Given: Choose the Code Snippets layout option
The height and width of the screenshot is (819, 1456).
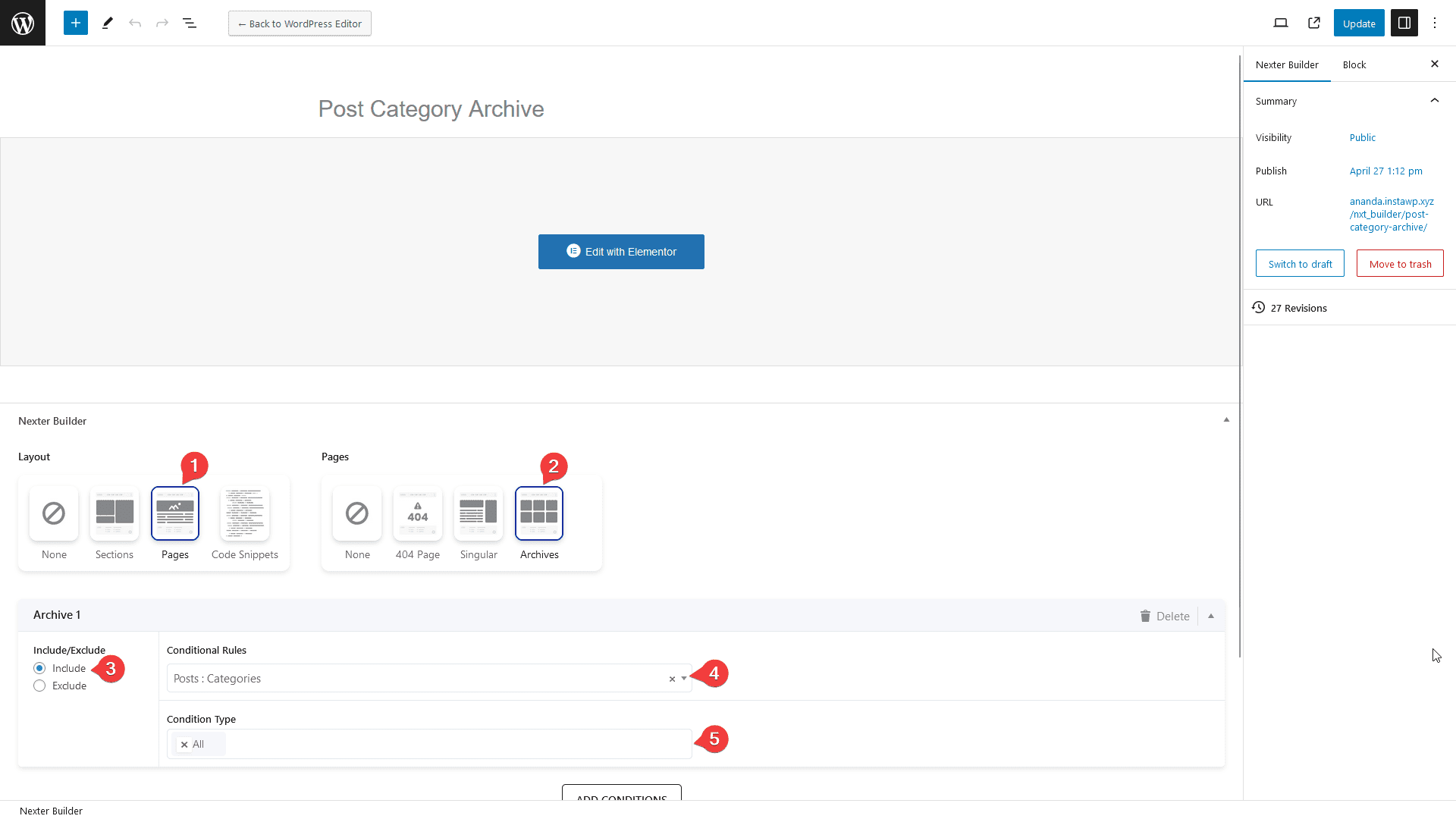Looking at the screenshot, I should coord(245,523).
